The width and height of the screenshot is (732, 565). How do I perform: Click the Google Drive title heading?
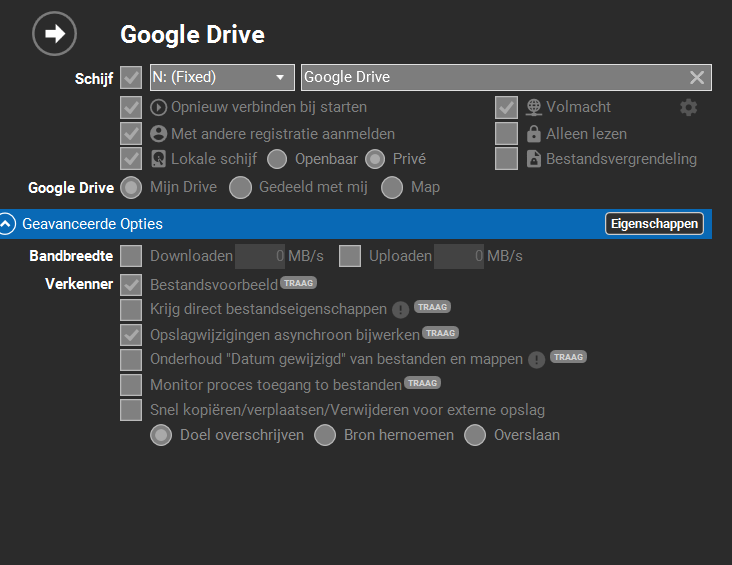192,35
